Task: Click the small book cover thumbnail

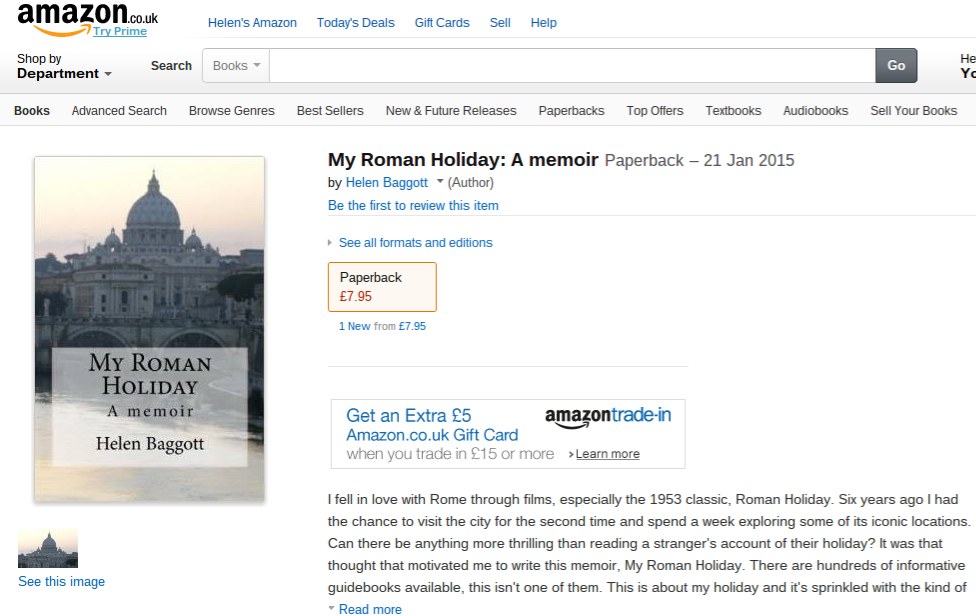Action: (48, 548)
